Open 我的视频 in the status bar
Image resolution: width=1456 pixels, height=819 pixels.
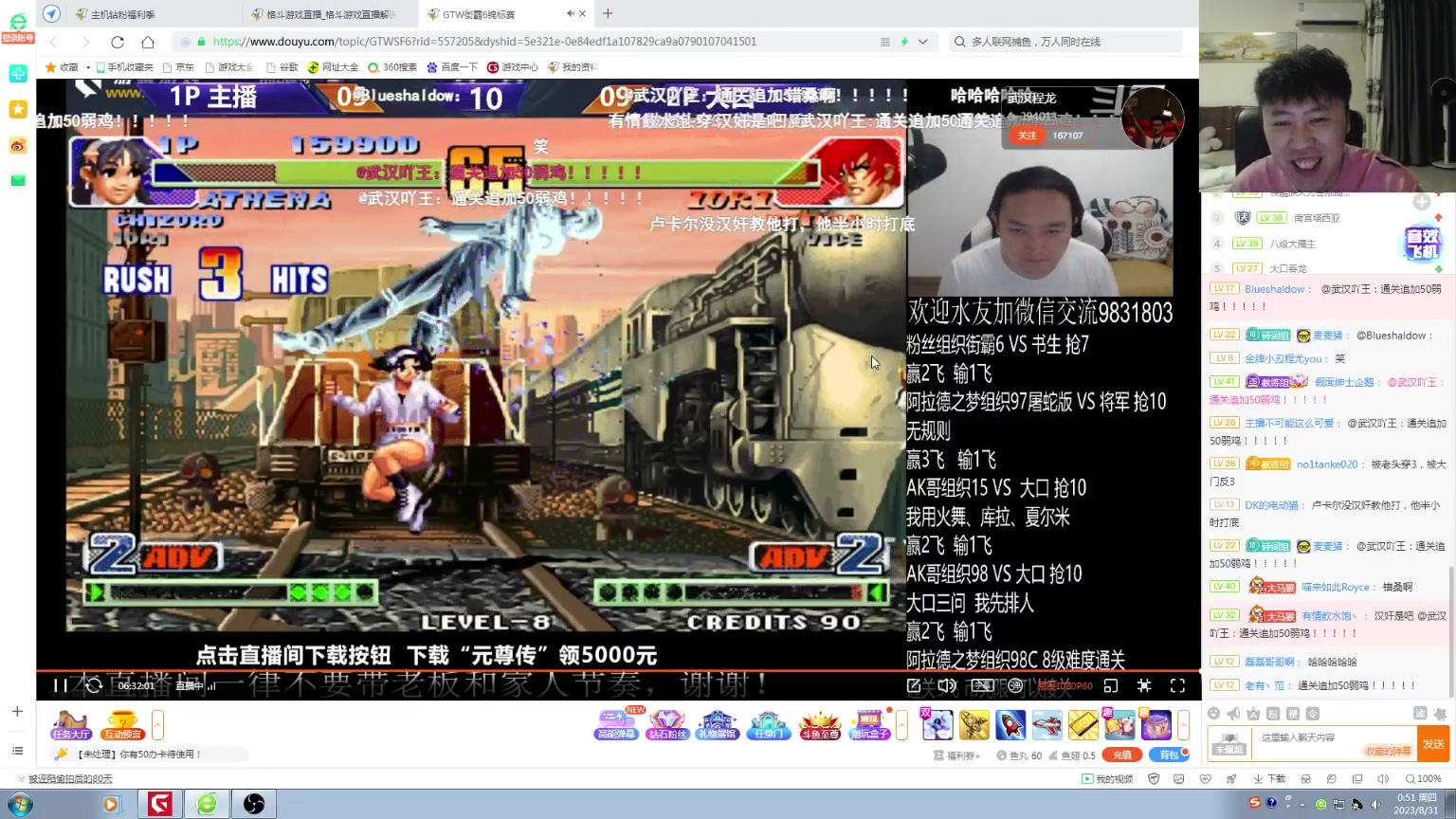[1108, 779]
